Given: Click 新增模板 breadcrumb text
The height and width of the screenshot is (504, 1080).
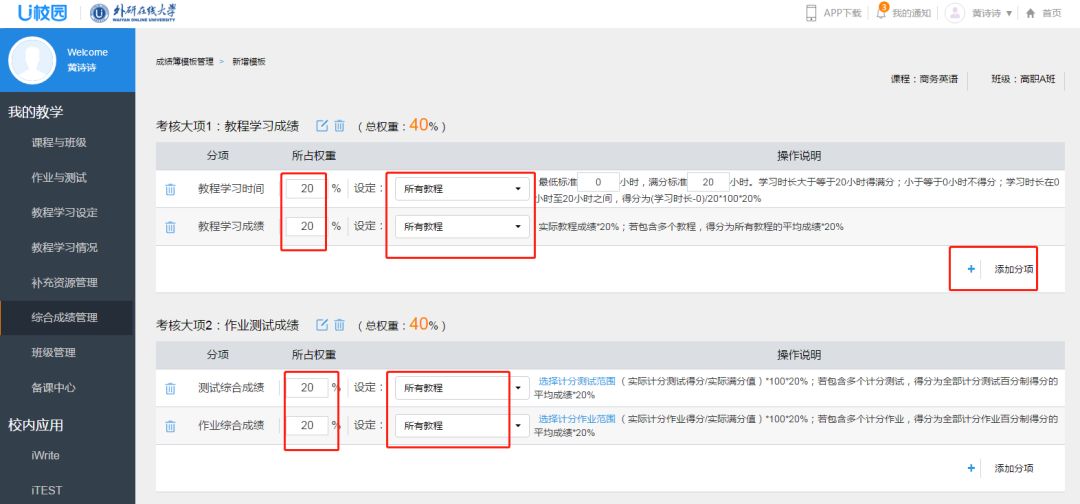Looking at the screenshot, I should [x=249, y=61].
